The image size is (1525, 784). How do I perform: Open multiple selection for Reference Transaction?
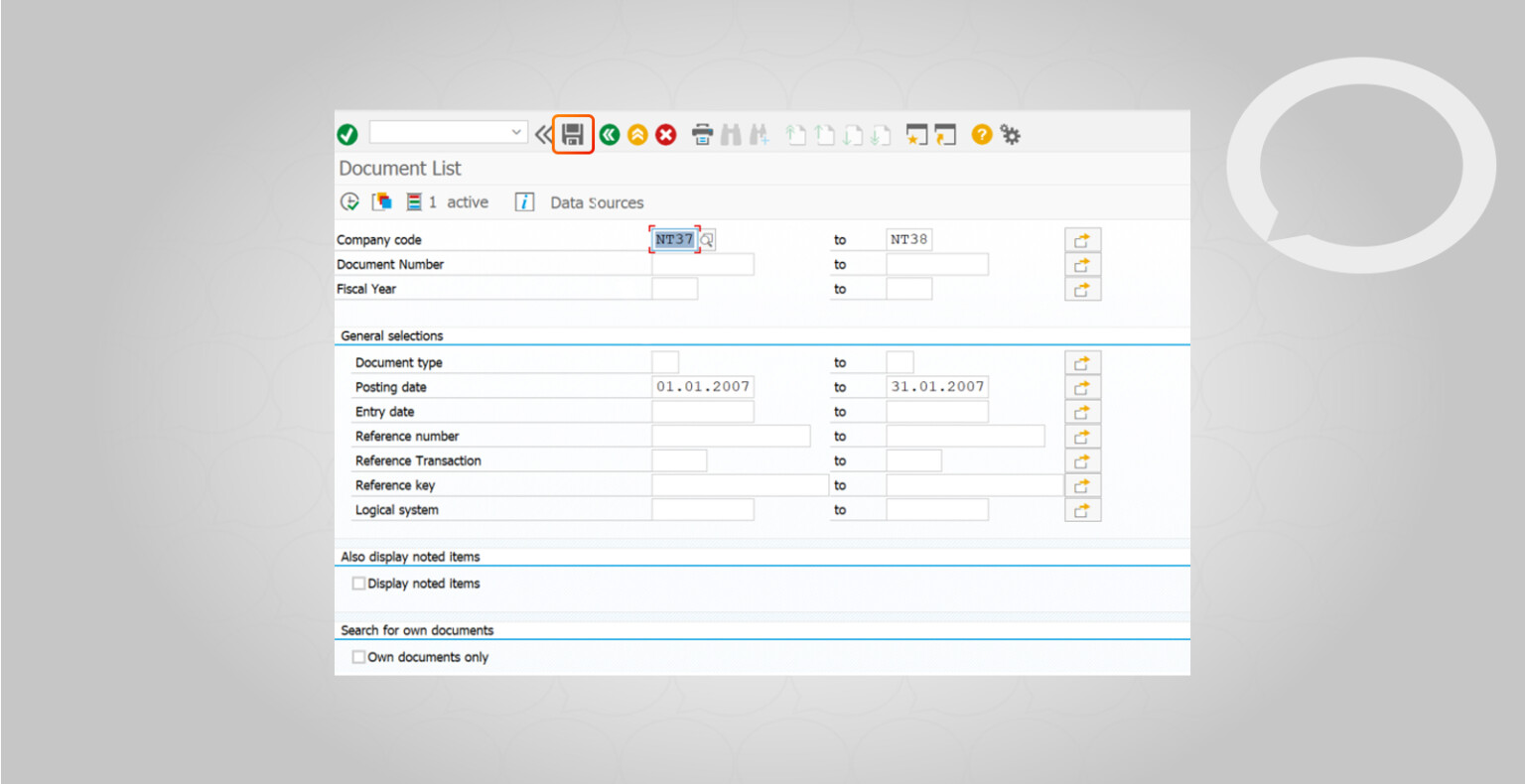tap(1082, 461)
